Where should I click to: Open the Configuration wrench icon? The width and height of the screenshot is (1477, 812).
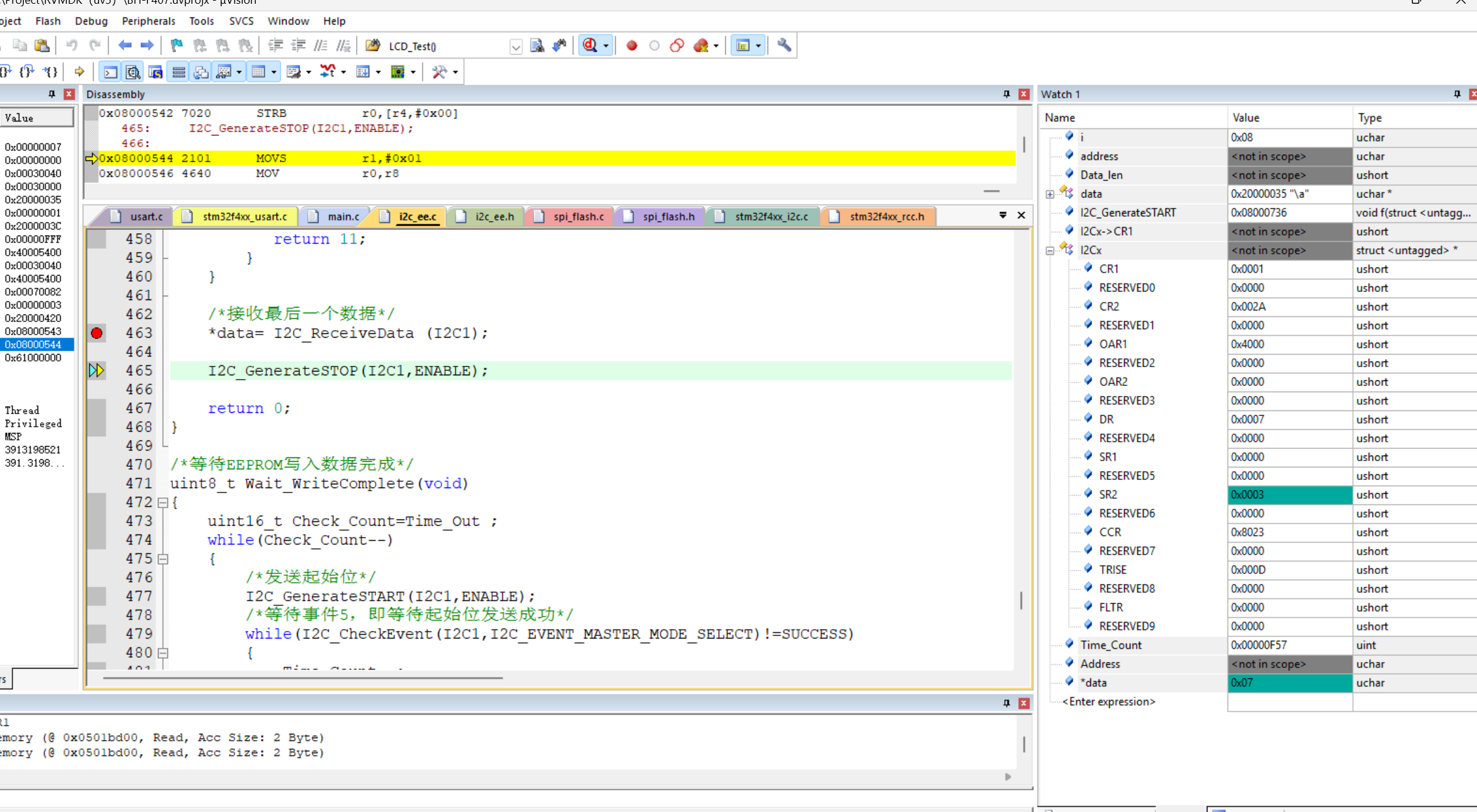[784, 46]
